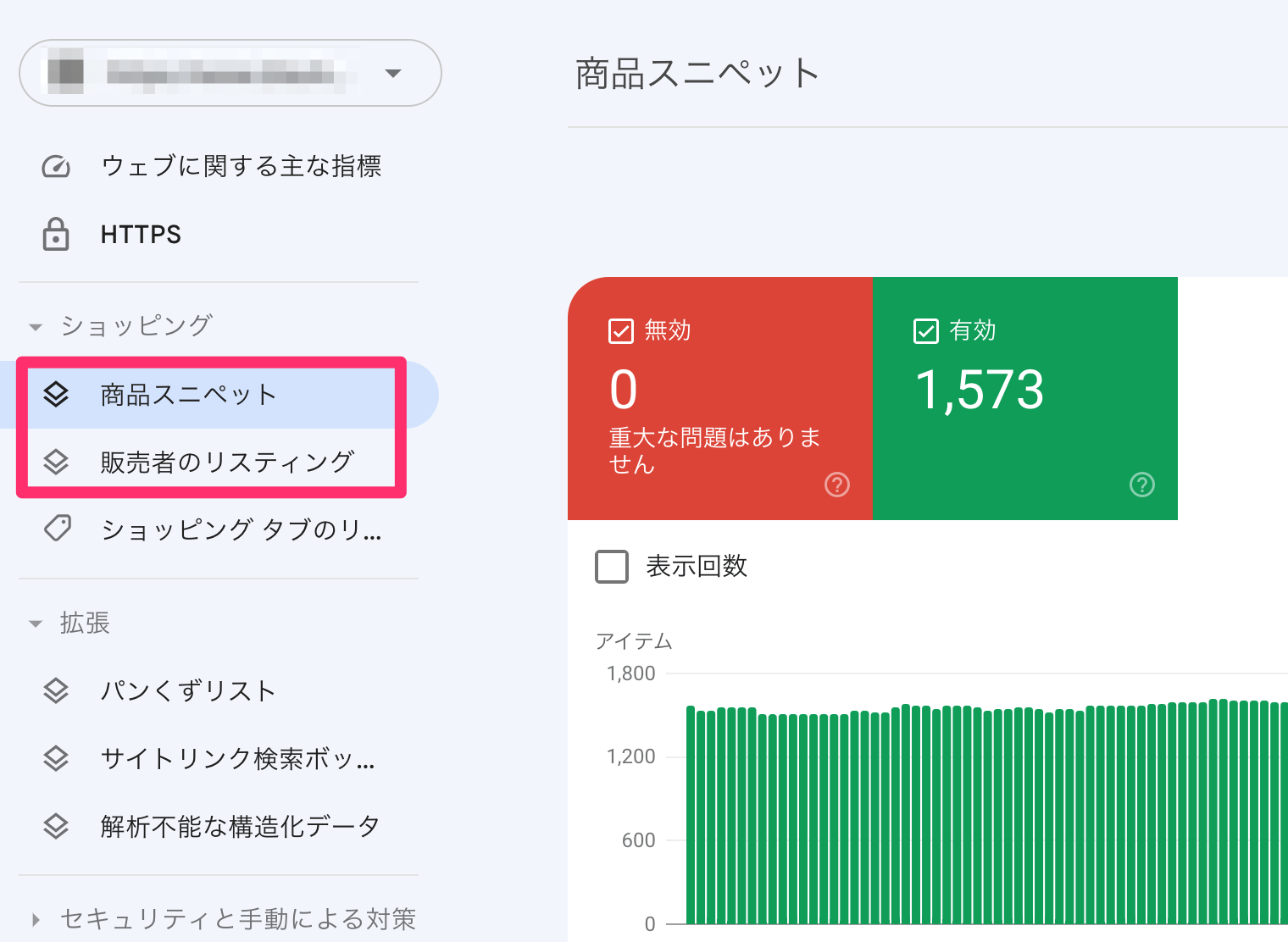
Task: Click the 600 axis value
Action: [639, 840]
